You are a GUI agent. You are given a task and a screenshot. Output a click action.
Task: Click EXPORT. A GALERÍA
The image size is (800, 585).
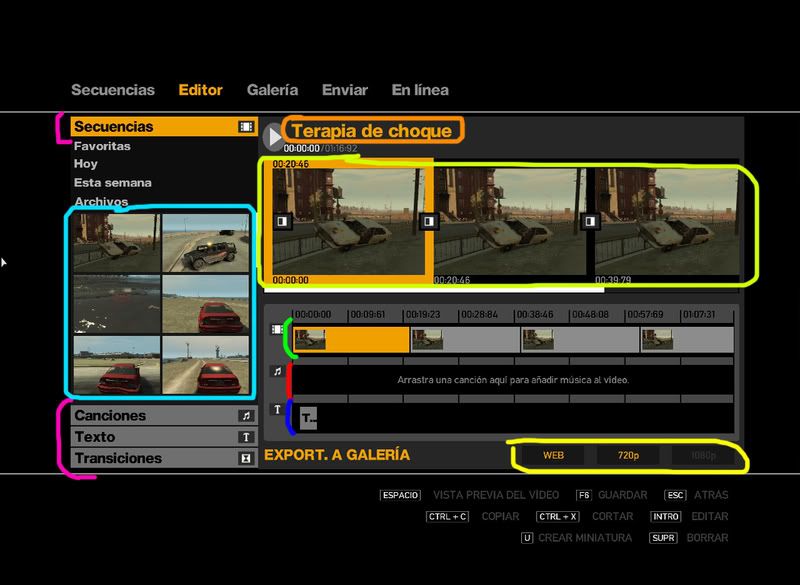pyautogui.click(x=337, y=455)
